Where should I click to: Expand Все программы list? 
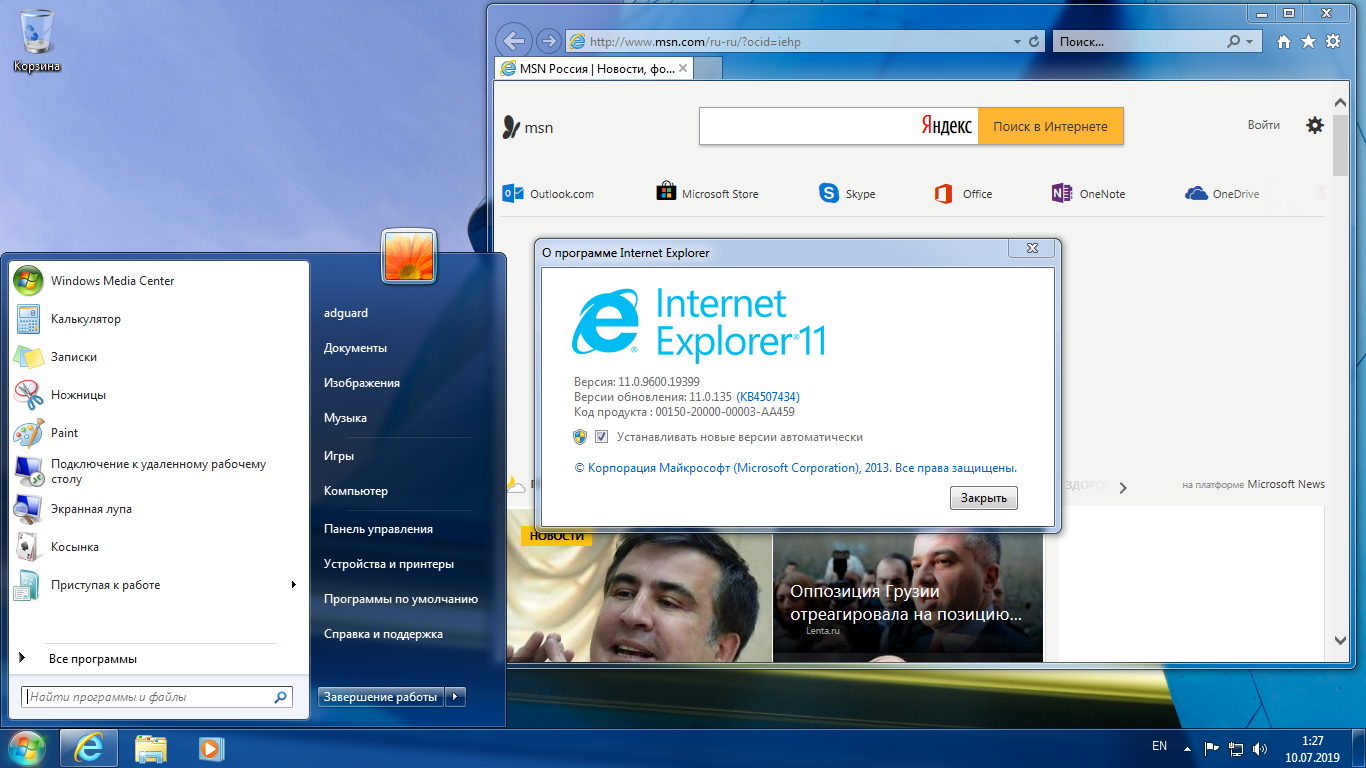(x=157, y=659)
